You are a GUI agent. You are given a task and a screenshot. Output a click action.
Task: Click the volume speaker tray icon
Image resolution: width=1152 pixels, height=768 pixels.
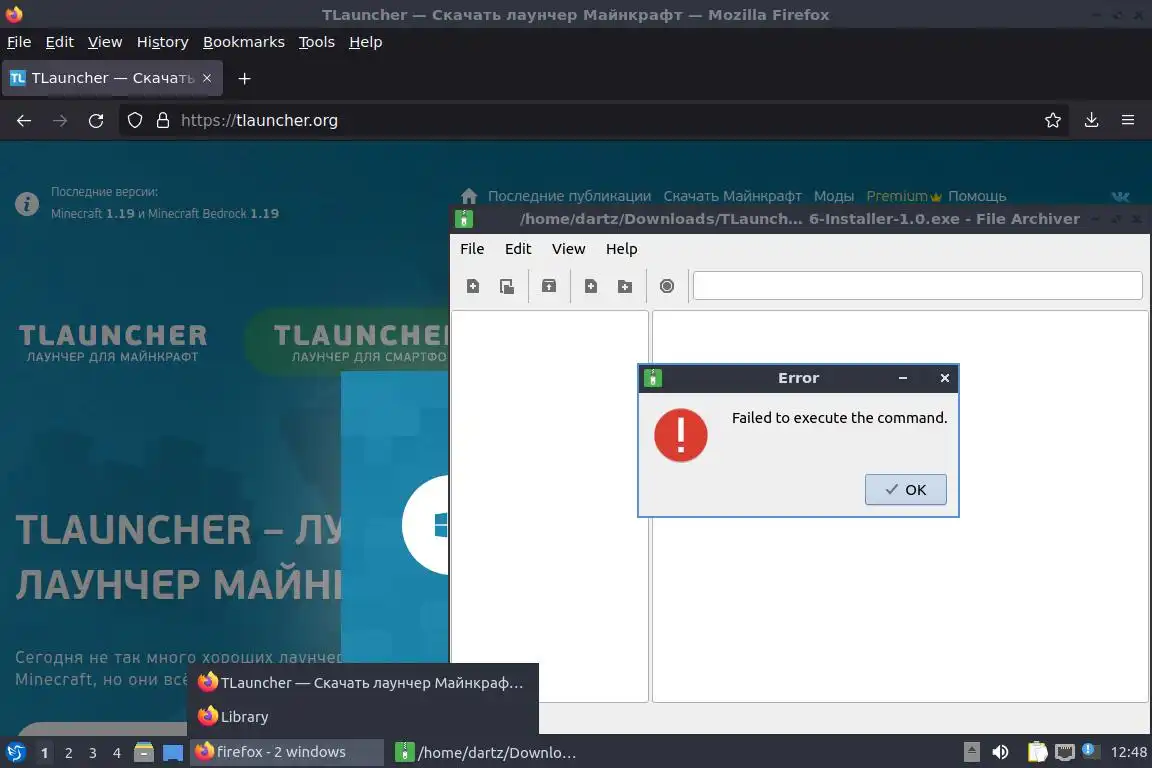[1001, 752]
